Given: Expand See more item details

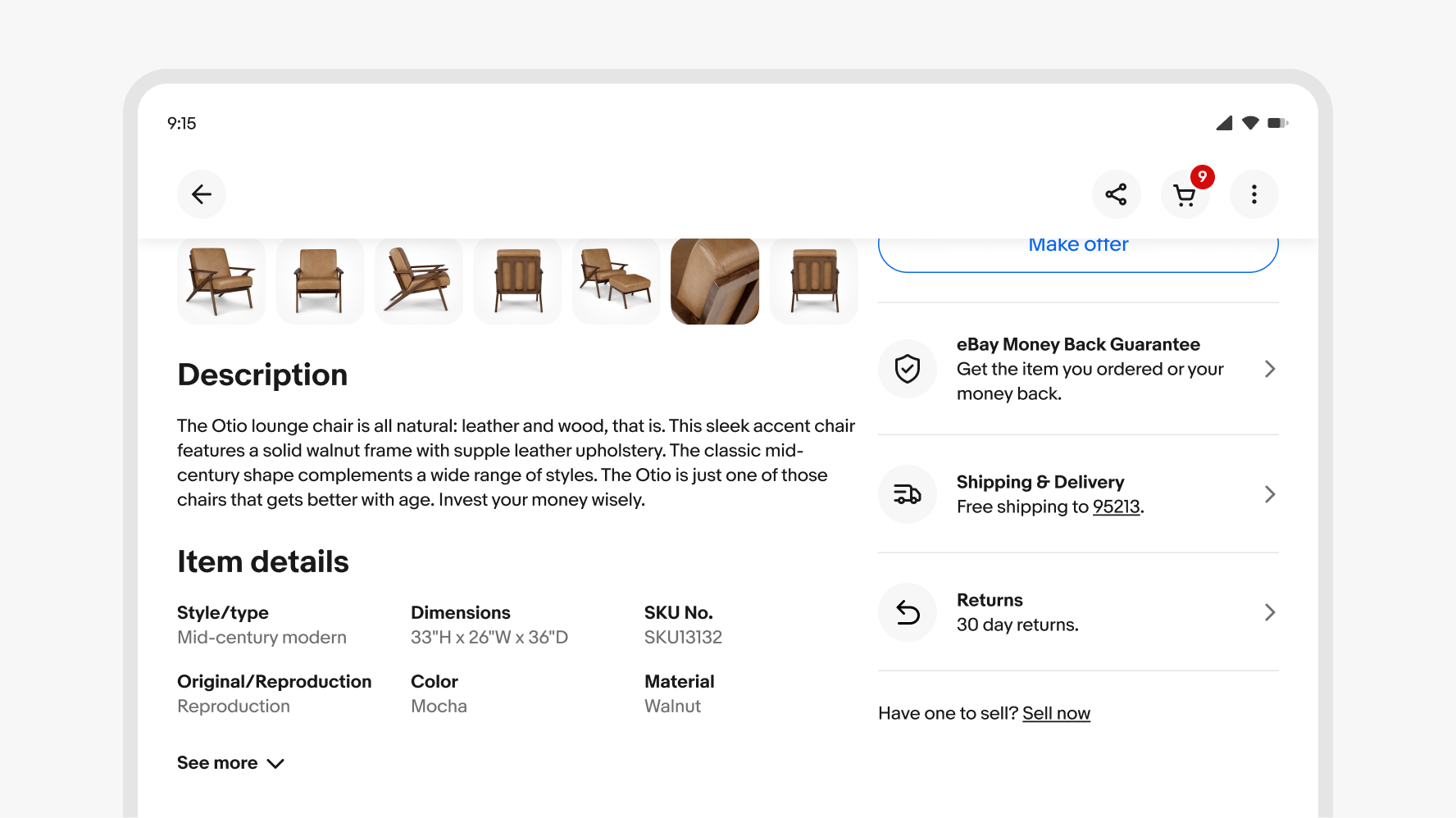Looking at the screenshot, I should 230,763.
